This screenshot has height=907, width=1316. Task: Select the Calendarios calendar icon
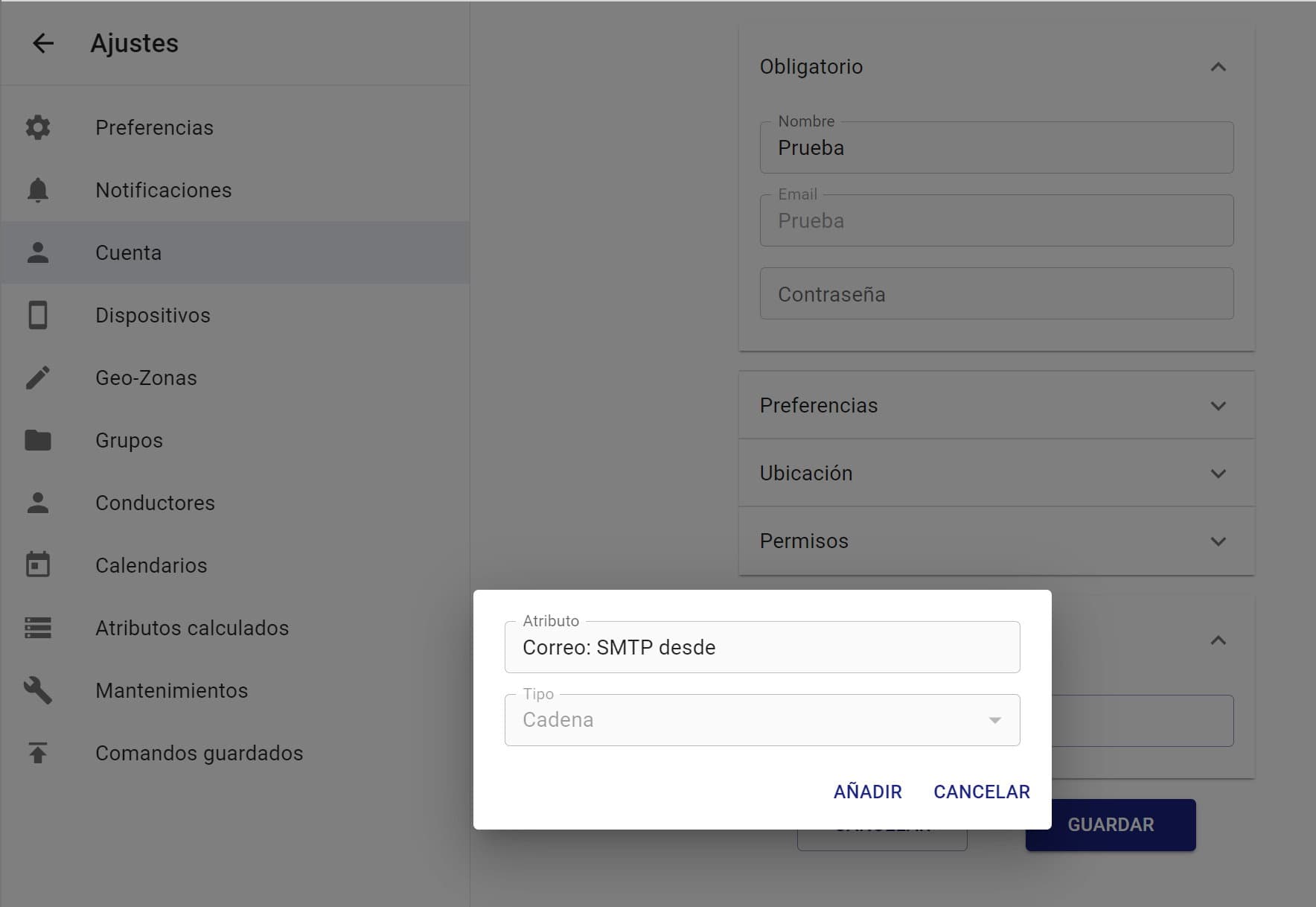[x=38, y=565]
